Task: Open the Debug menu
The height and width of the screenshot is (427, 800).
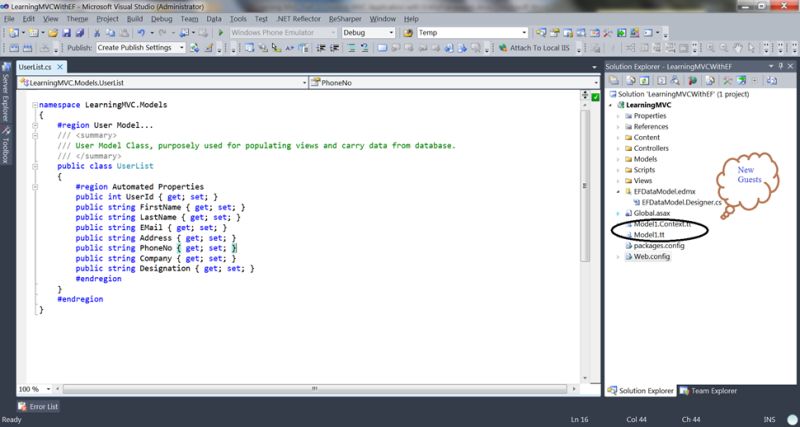Action: click(162, 19)
